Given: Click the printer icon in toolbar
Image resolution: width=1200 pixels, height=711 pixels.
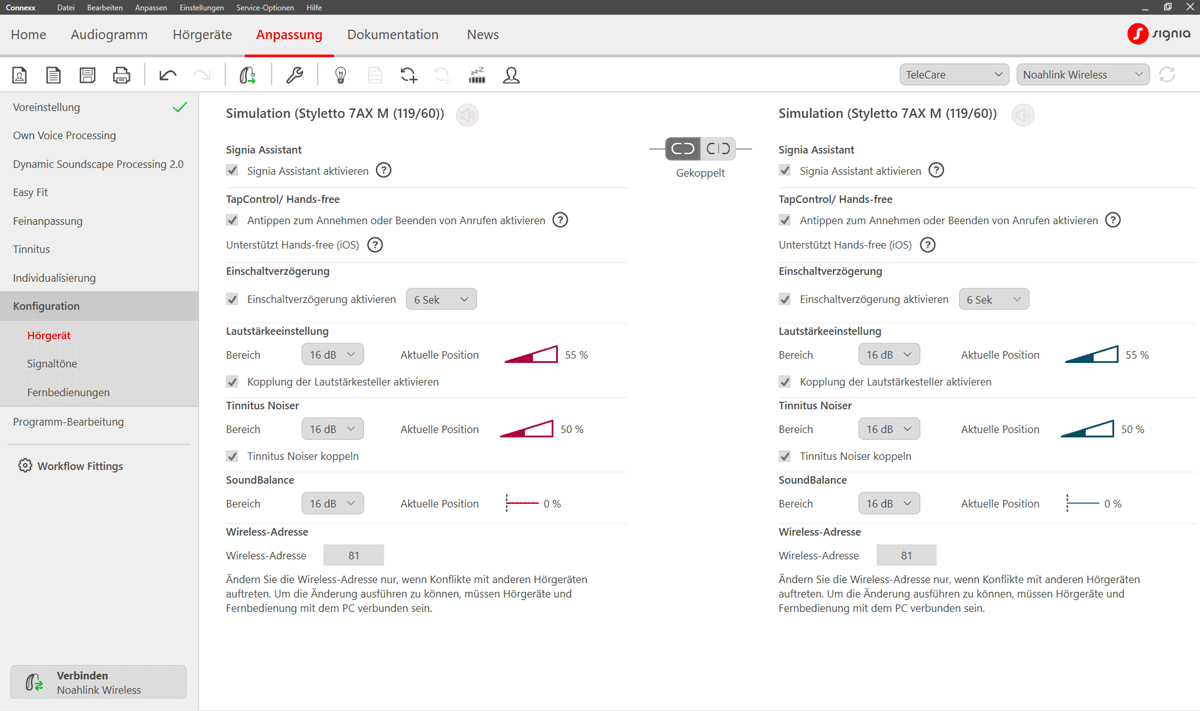Looking at the screenshot, I should 121,75.
